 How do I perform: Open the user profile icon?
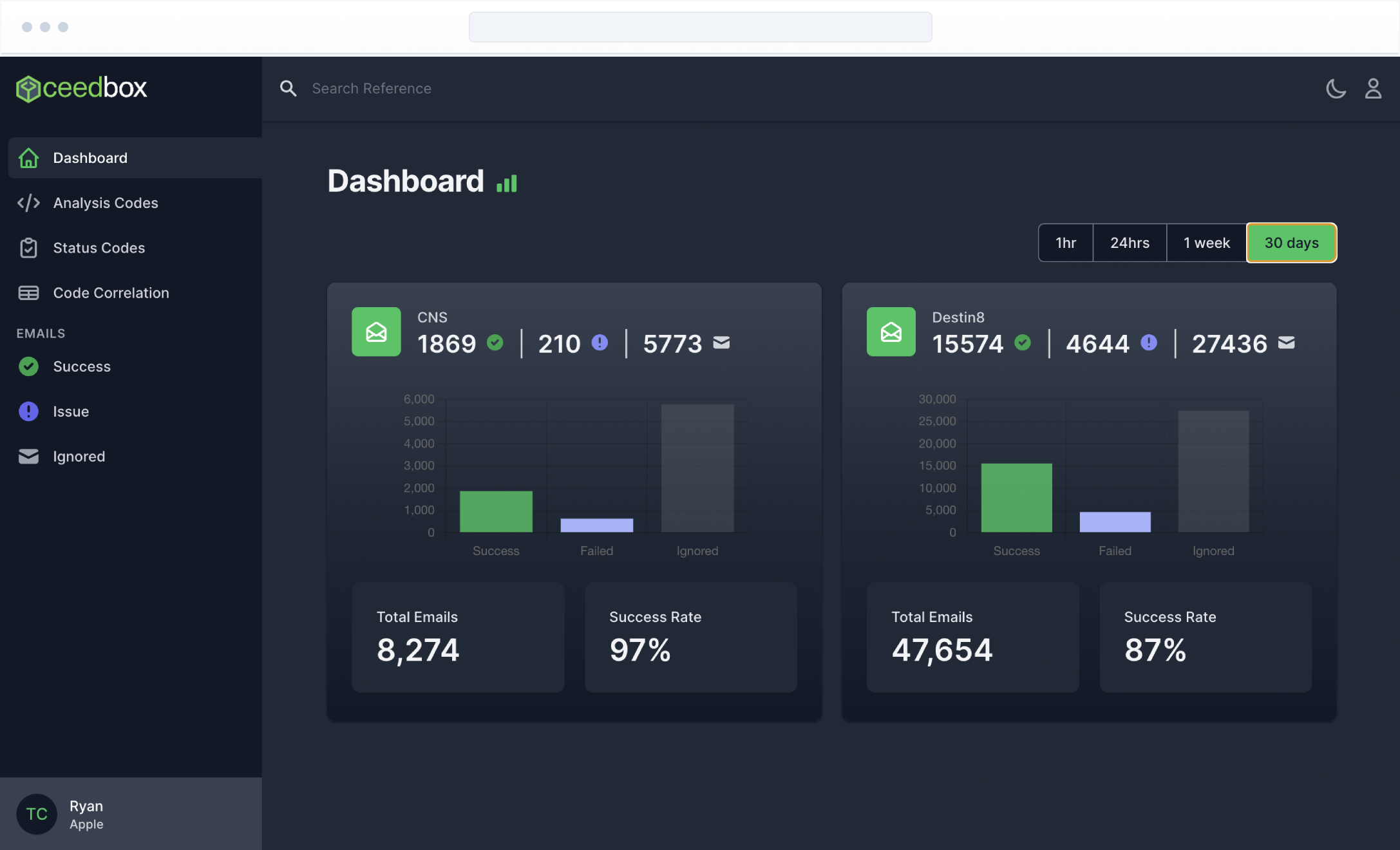pos(1373,88)
